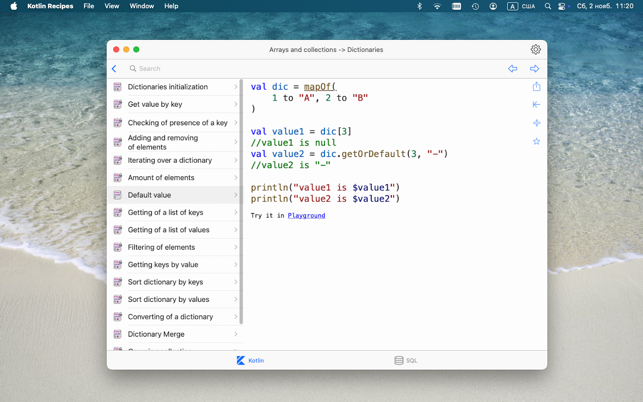
Task: Click the four-way move icon
Action: tap(536, 123)
